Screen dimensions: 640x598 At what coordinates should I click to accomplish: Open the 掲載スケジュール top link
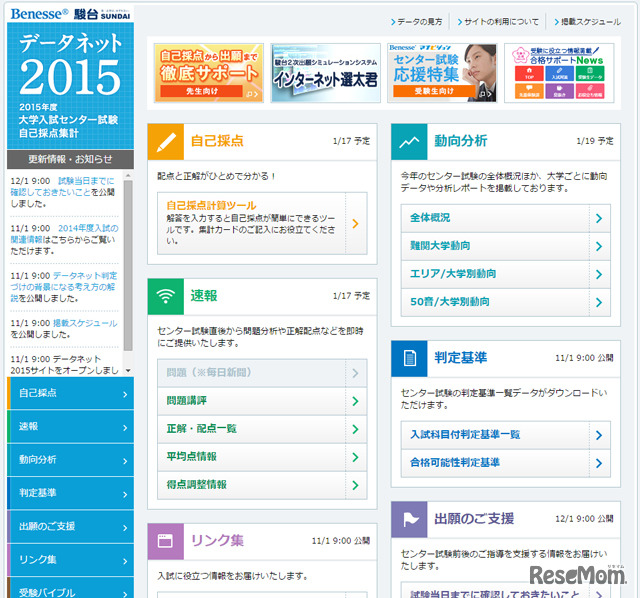[x=587, y=22]
